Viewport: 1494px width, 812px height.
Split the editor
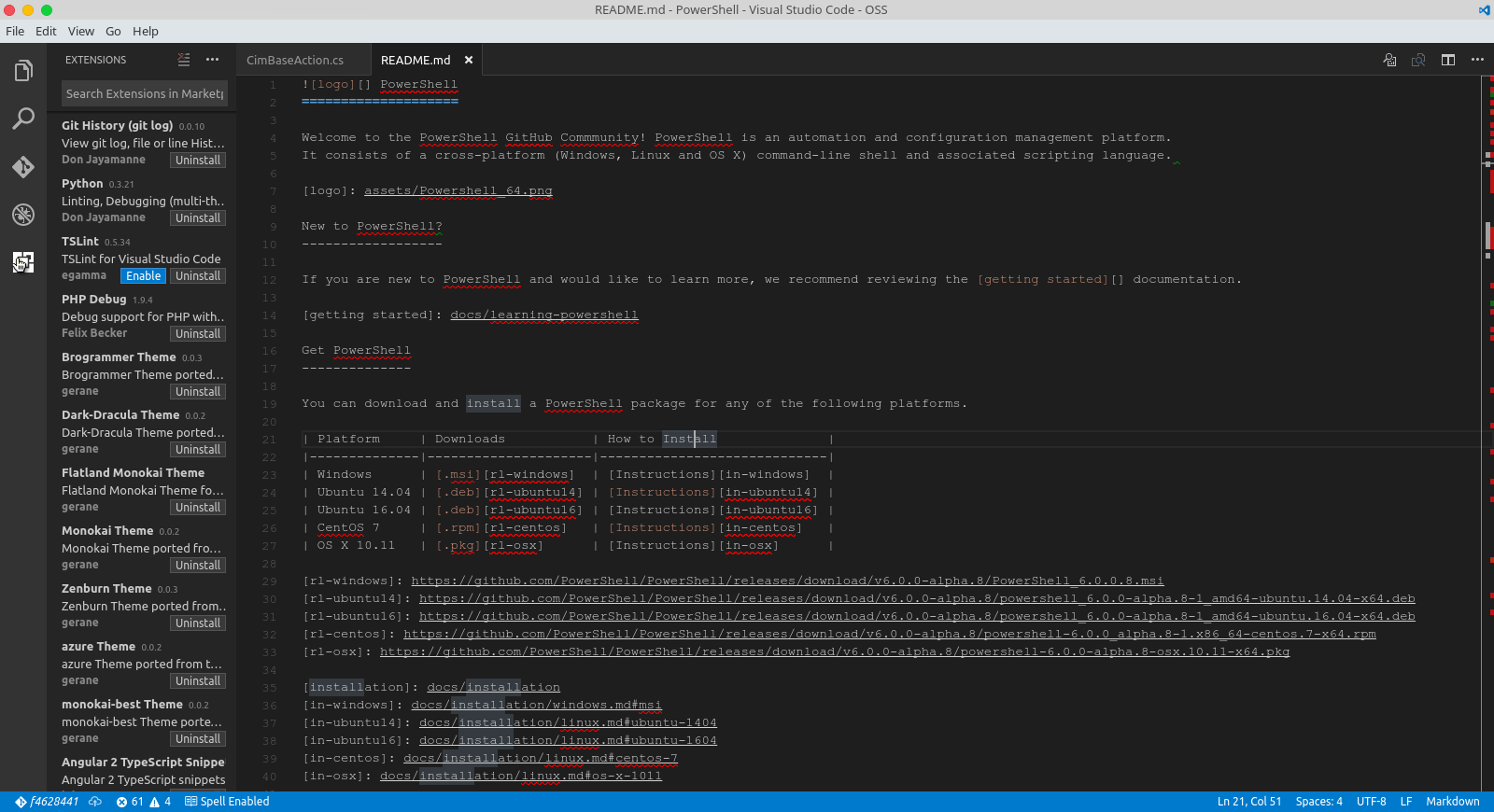[1448, 60]
